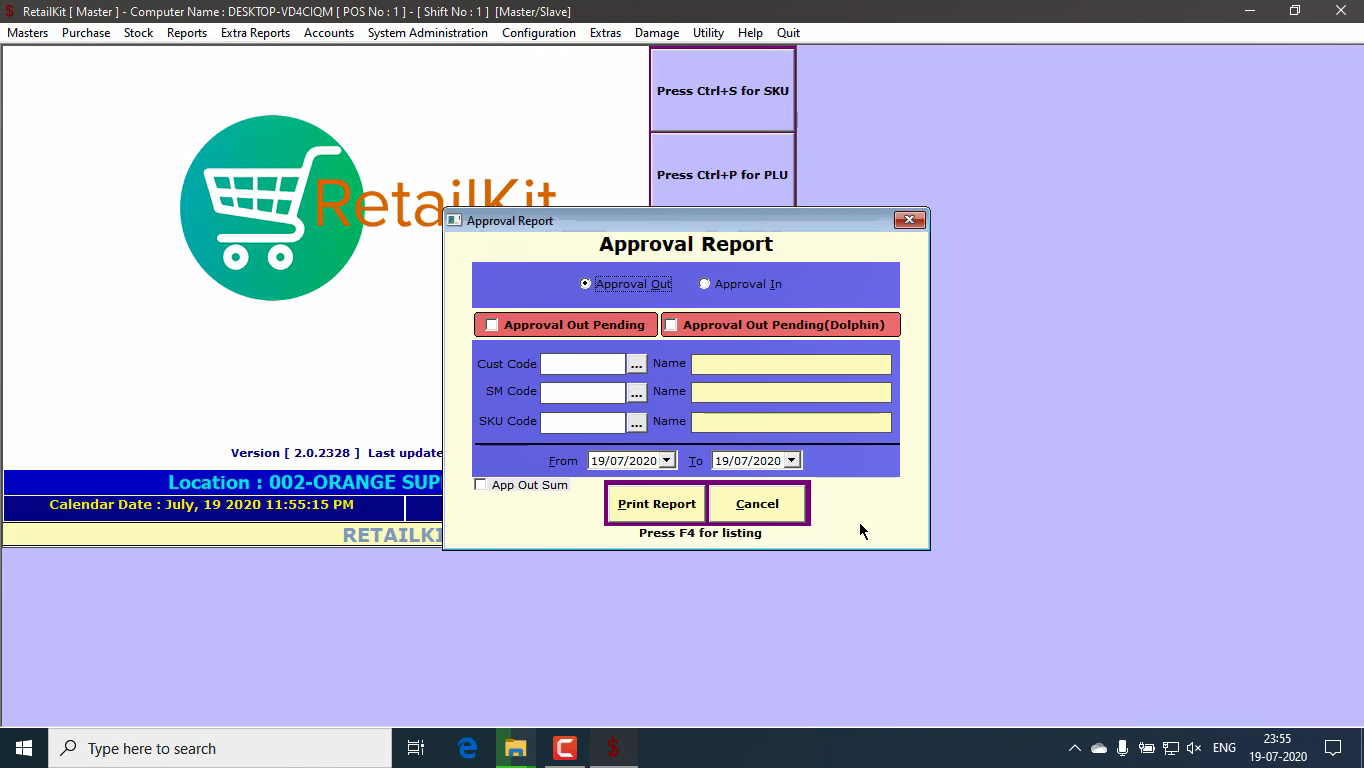Click Press Ctrl+P for PLU panel
The image size is (1364, 768).
723,174
